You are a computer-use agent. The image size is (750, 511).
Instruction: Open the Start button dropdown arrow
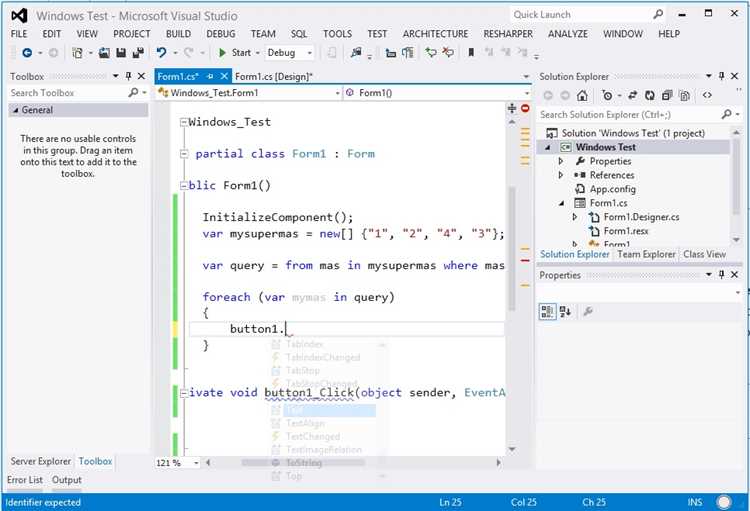point(257,53)
